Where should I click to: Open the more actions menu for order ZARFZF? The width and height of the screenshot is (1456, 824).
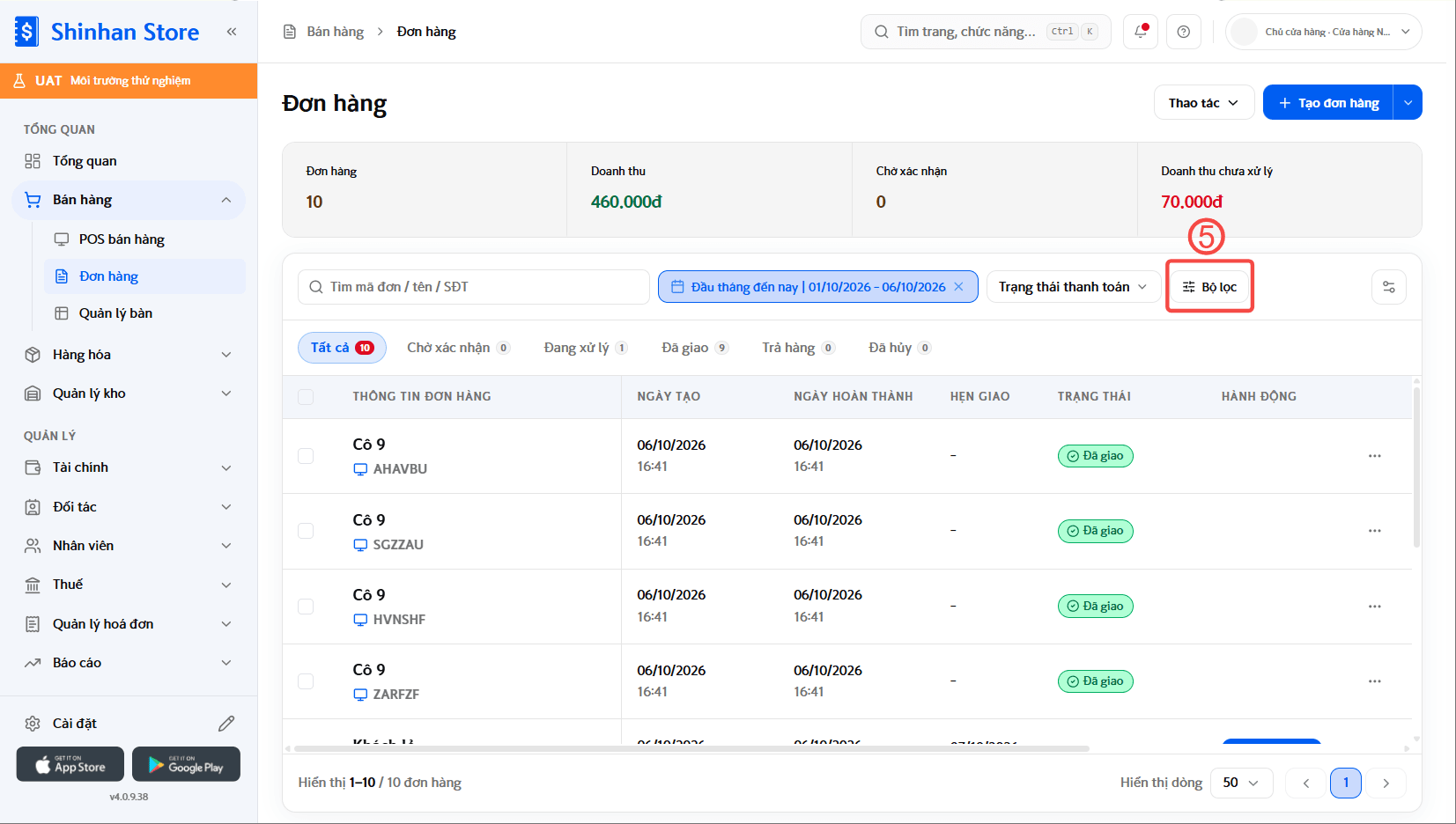tap(1375, 681)
